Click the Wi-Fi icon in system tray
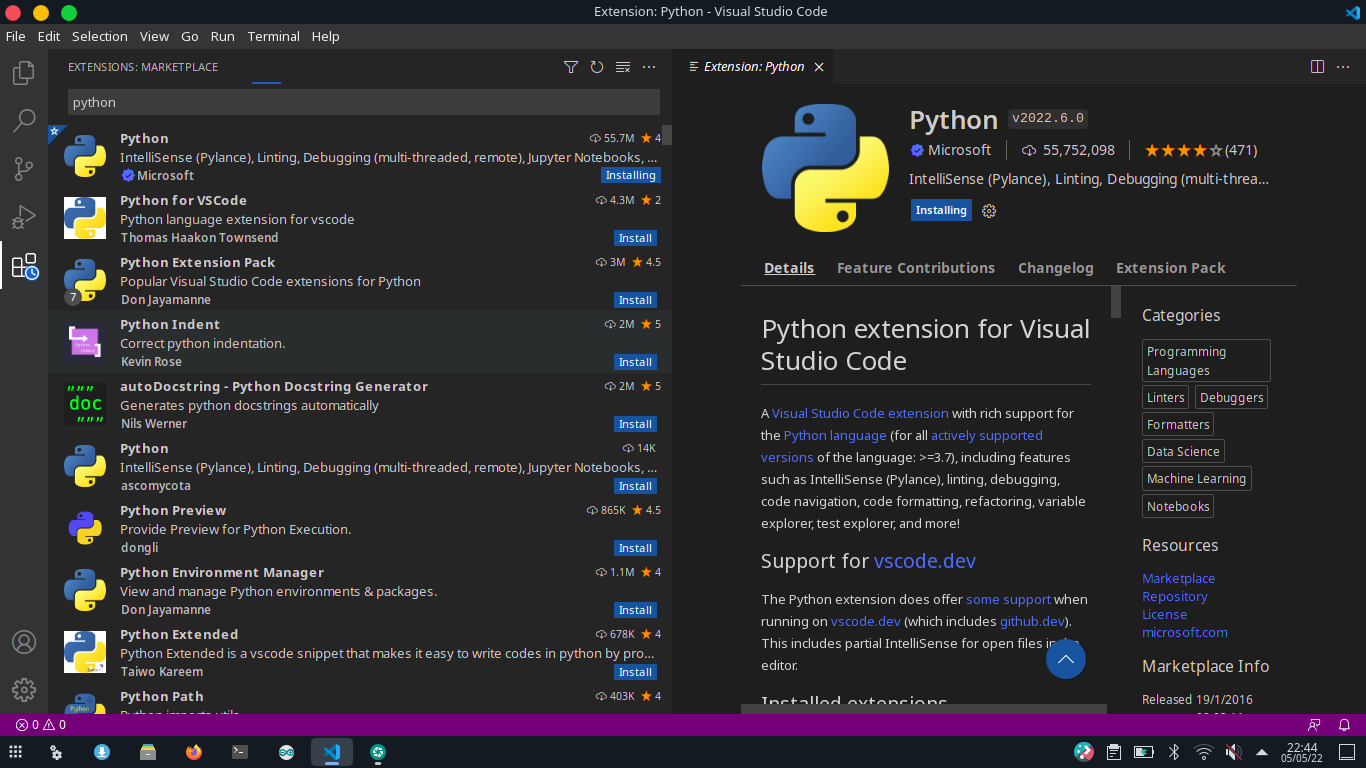The width and height of the screenshot is (1366, 768). click(x=1204, y=752)
